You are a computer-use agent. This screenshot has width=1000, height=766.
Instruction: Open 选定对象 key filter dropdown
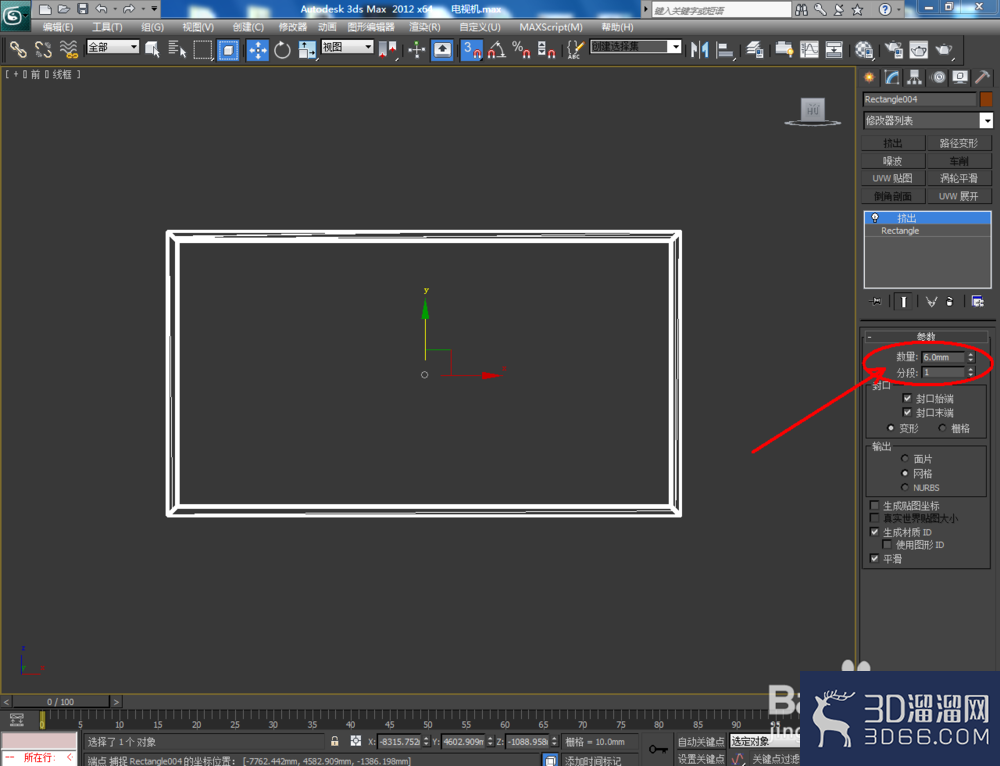[x=765, y=741]
